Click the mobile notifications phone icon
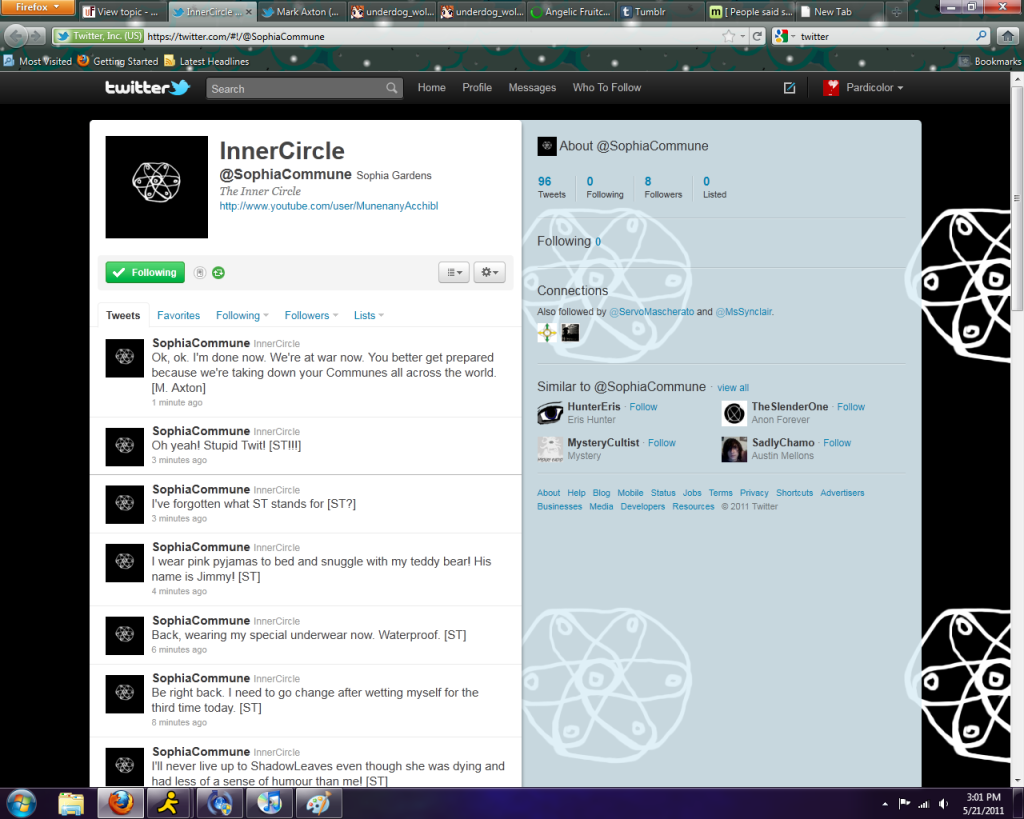This screenshot has height=819, width=1024. click(200, 272)
